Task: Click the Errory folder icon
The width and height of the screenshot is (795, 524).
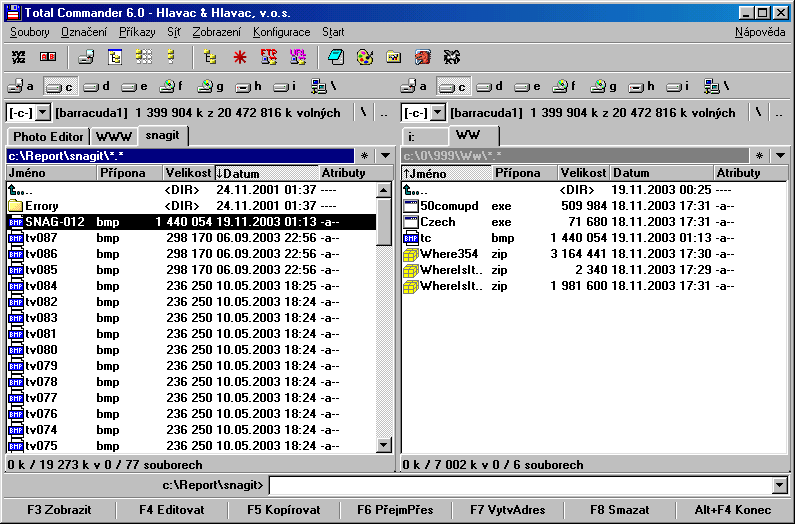Action: pos(16,206)
